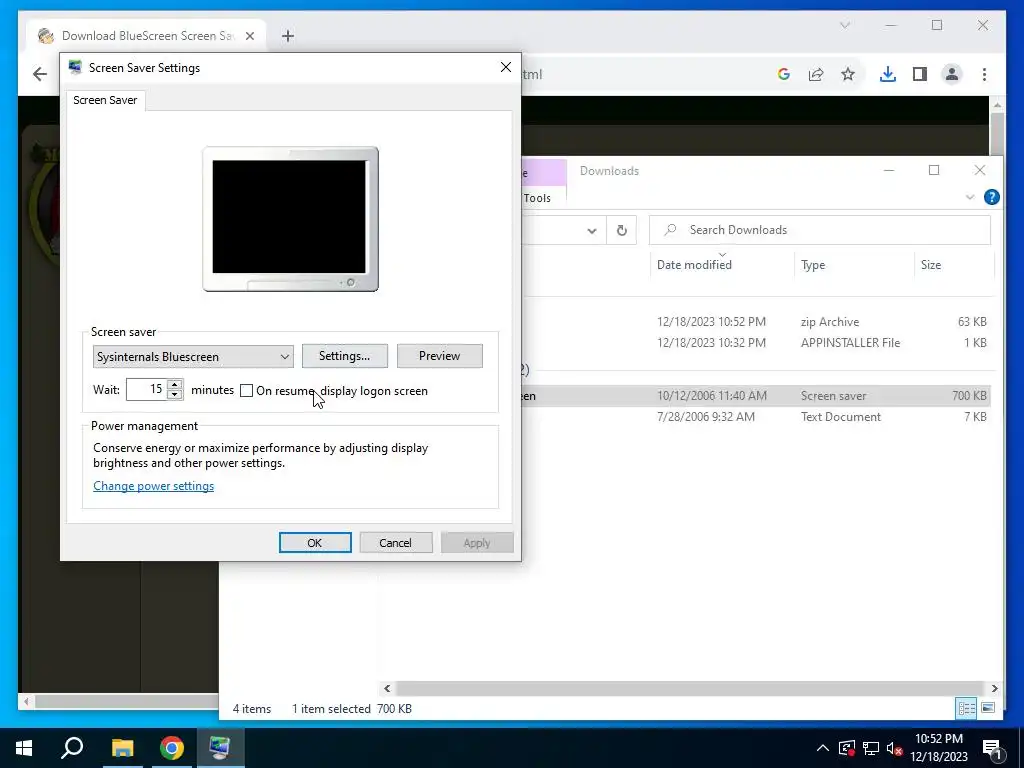Screen dimensions: 1024x768
Task: Open the Windows Start menu
Action: tap(24, 748)
